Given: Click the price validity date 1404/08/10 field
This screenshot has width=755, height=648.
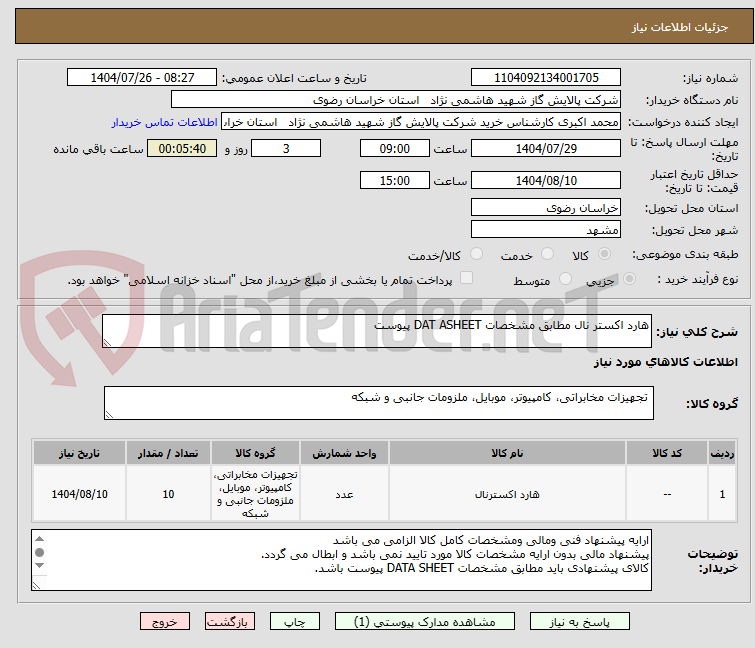Looking at the screenshot, I should pyautogui.click(x=546, y=180).
